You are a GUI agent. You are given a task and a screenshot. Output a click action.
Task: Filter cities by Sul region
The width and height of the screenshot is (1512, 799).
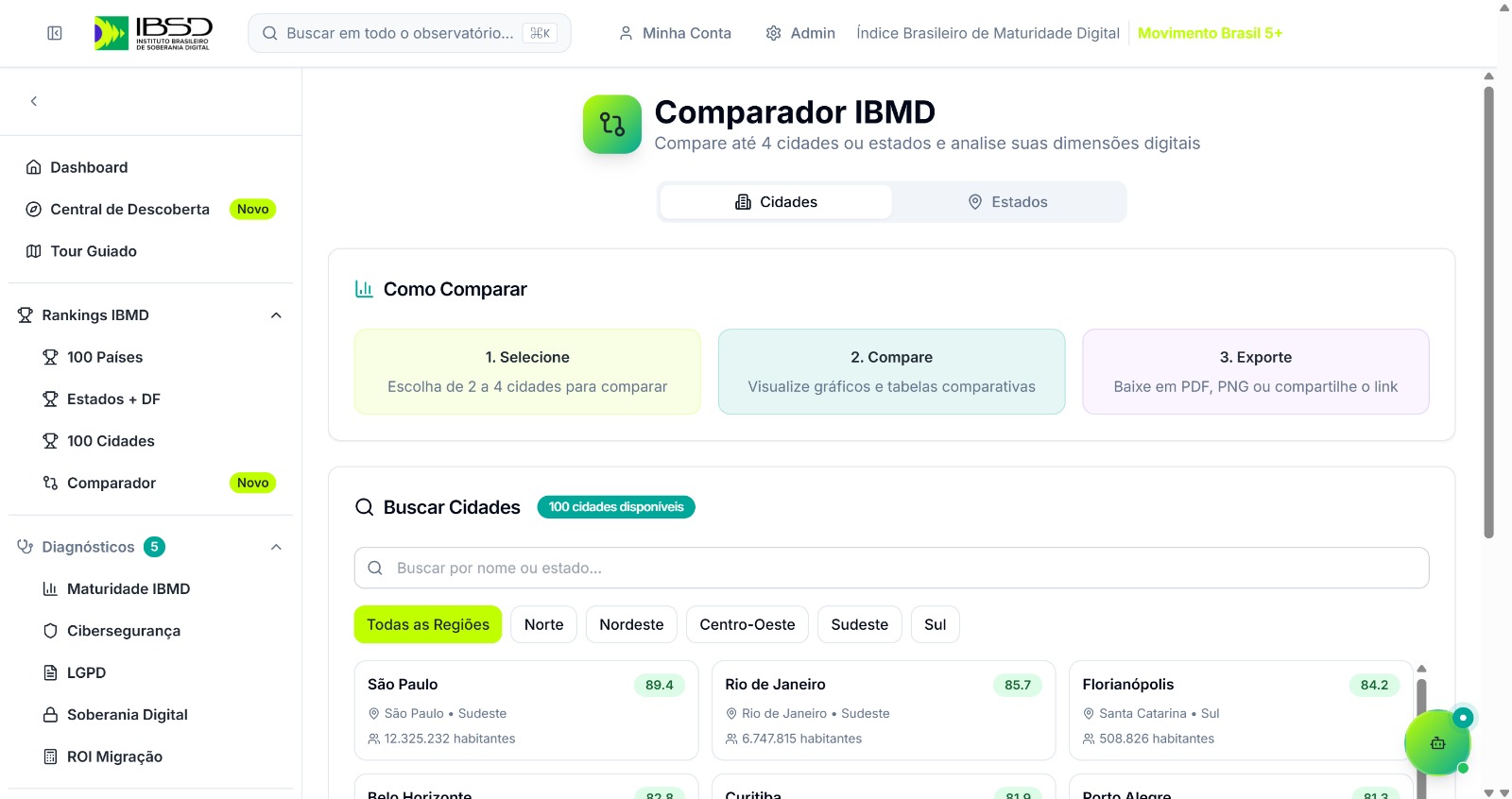click(935, 624)
